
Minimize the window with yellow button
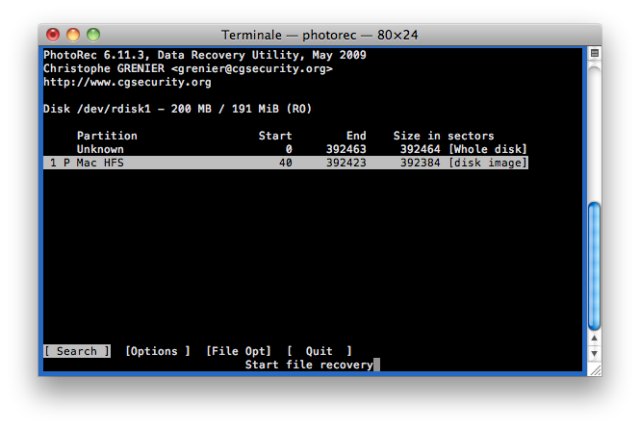point(73,35)
